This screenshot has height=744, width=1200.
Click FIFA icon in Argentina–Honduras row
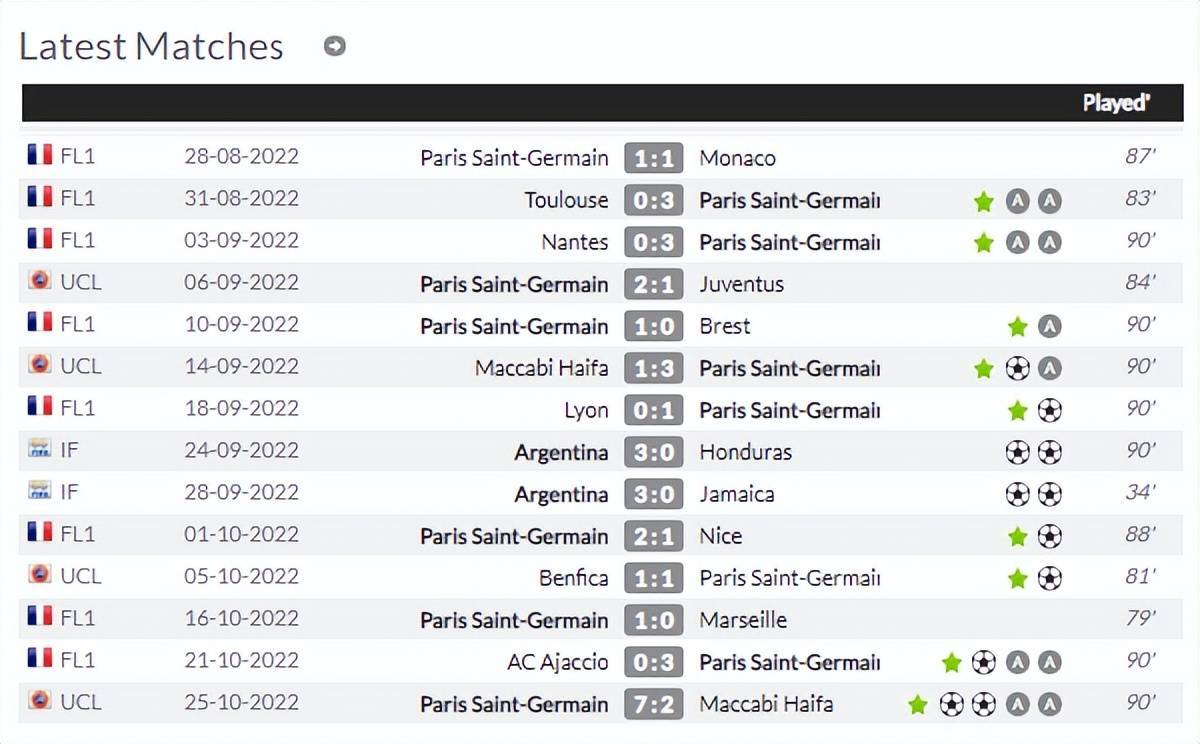(40, 449)
